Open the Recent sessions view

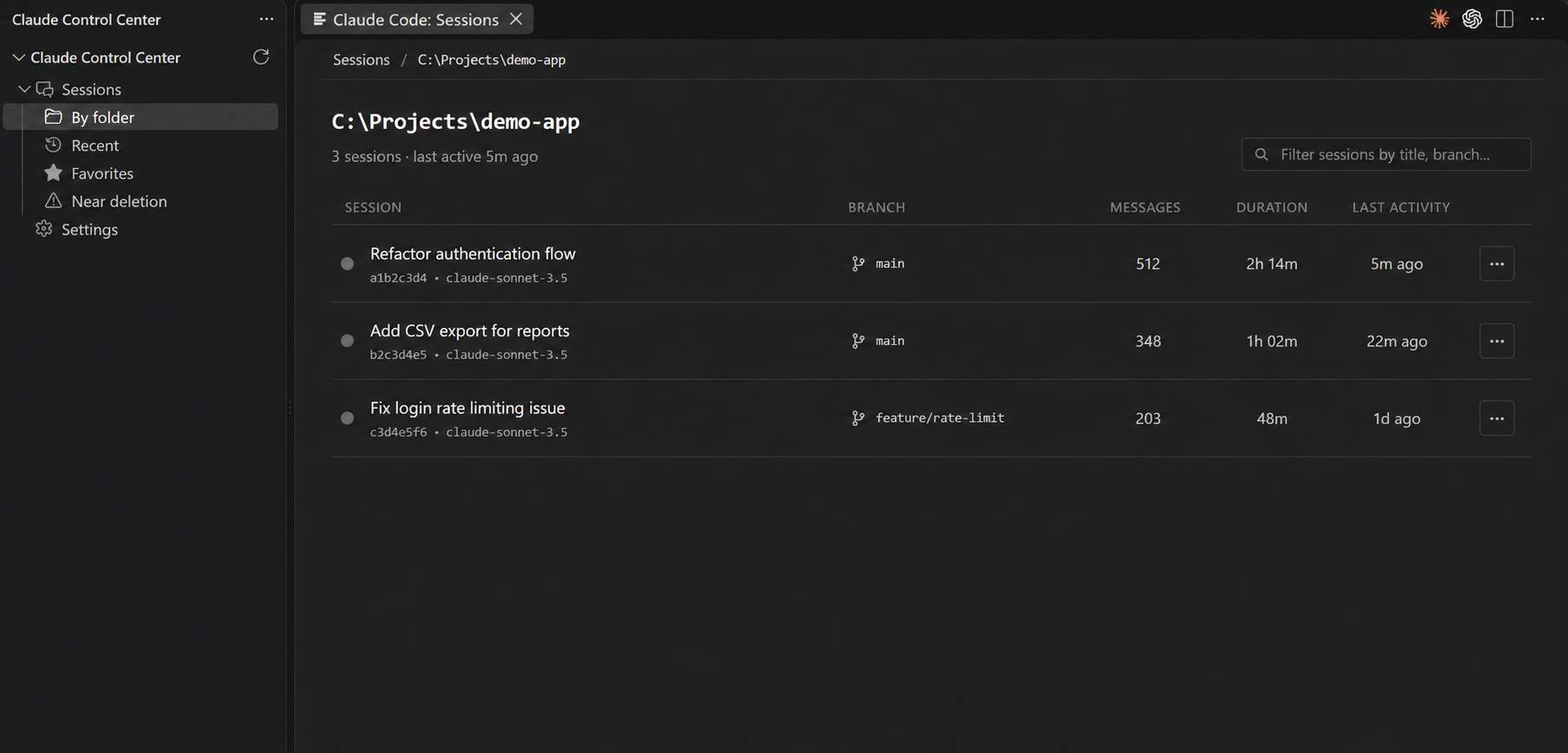[x=94, y=146]
